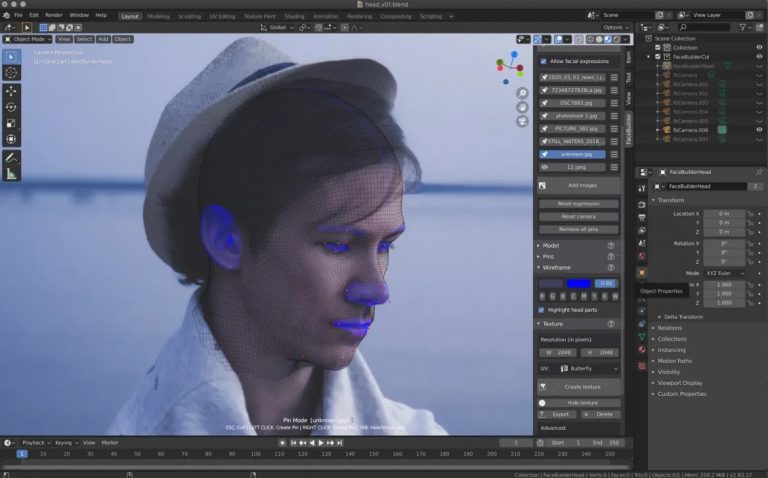
Task: Open menu icon beside DSC7883.jpg
Action: point(614,103)
